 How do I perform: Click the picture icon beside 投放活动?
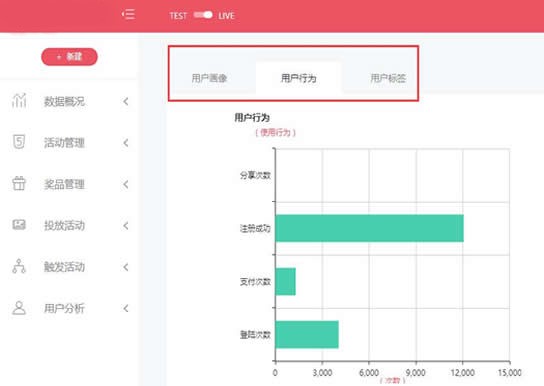pos(19,225)
